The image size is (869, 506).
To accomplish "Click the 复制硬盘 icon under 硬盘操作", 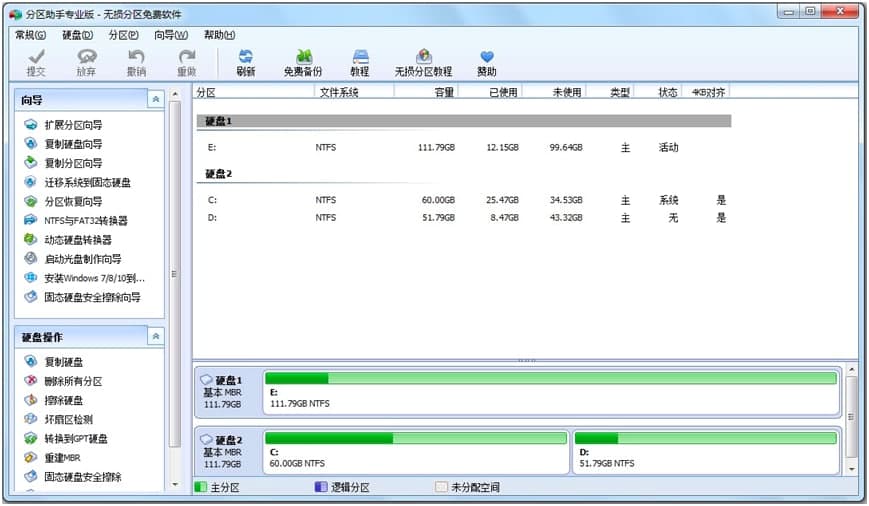I will click(x=30, y=362).
